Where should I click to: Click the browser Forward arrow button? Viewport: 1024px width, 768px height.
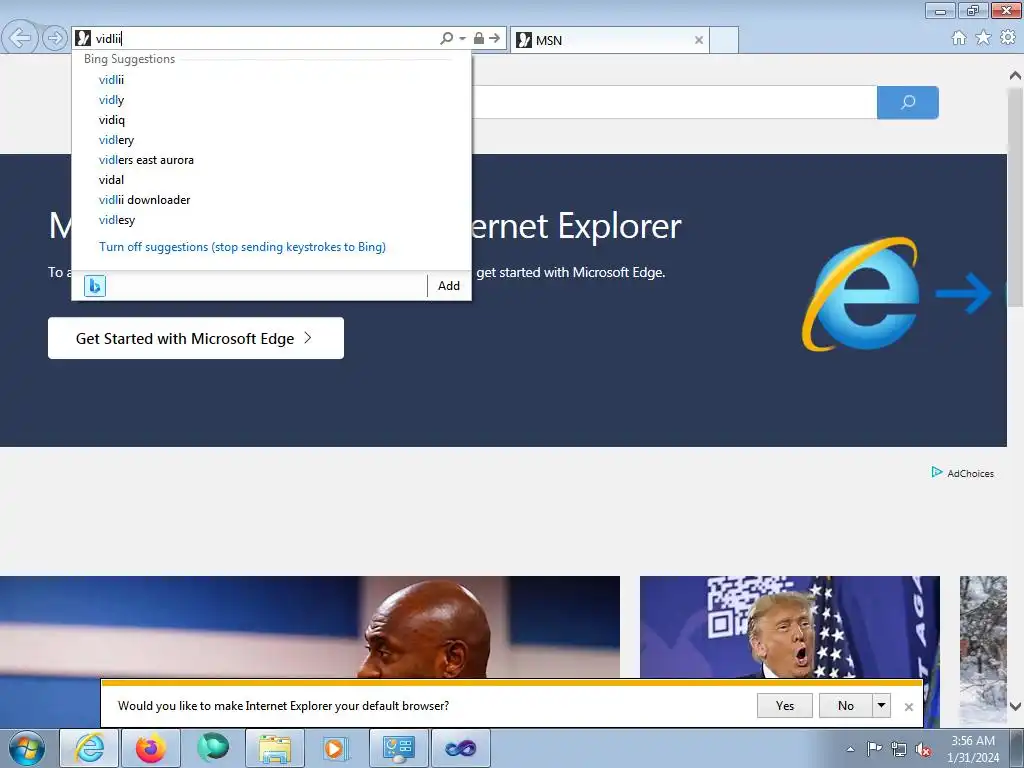point(55,38)
